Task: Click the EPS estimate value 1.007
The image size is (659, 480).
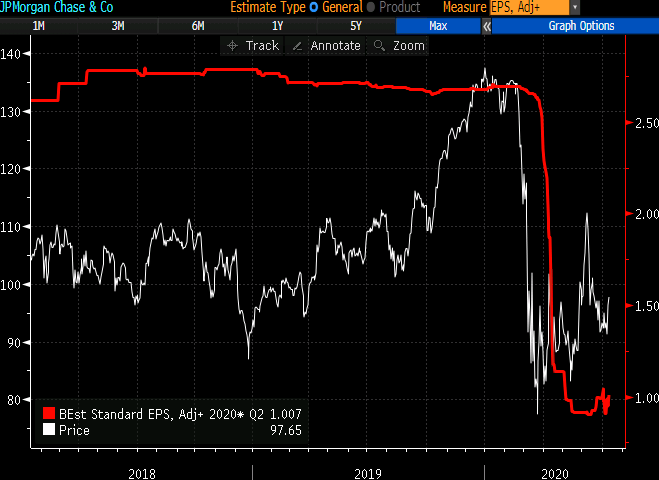Action: tap(285, 414)
